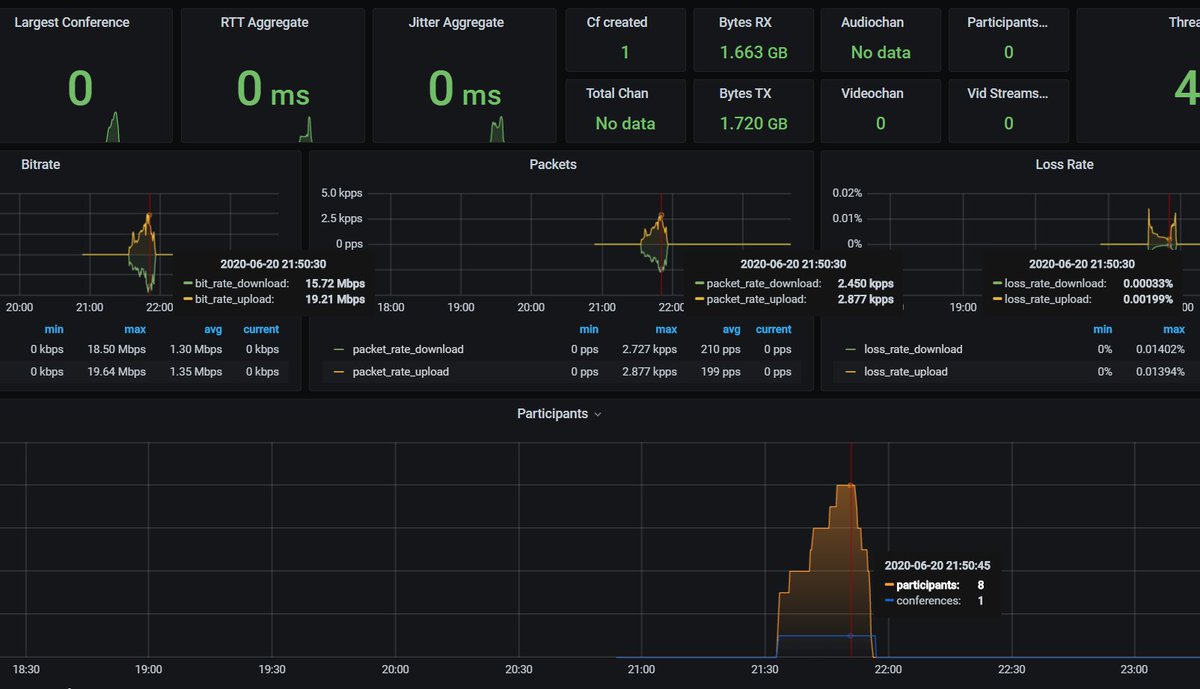Viewport: 1200px width, 689px height.
Task: Sort Packets legend by current column
Action: coord(773,329)
